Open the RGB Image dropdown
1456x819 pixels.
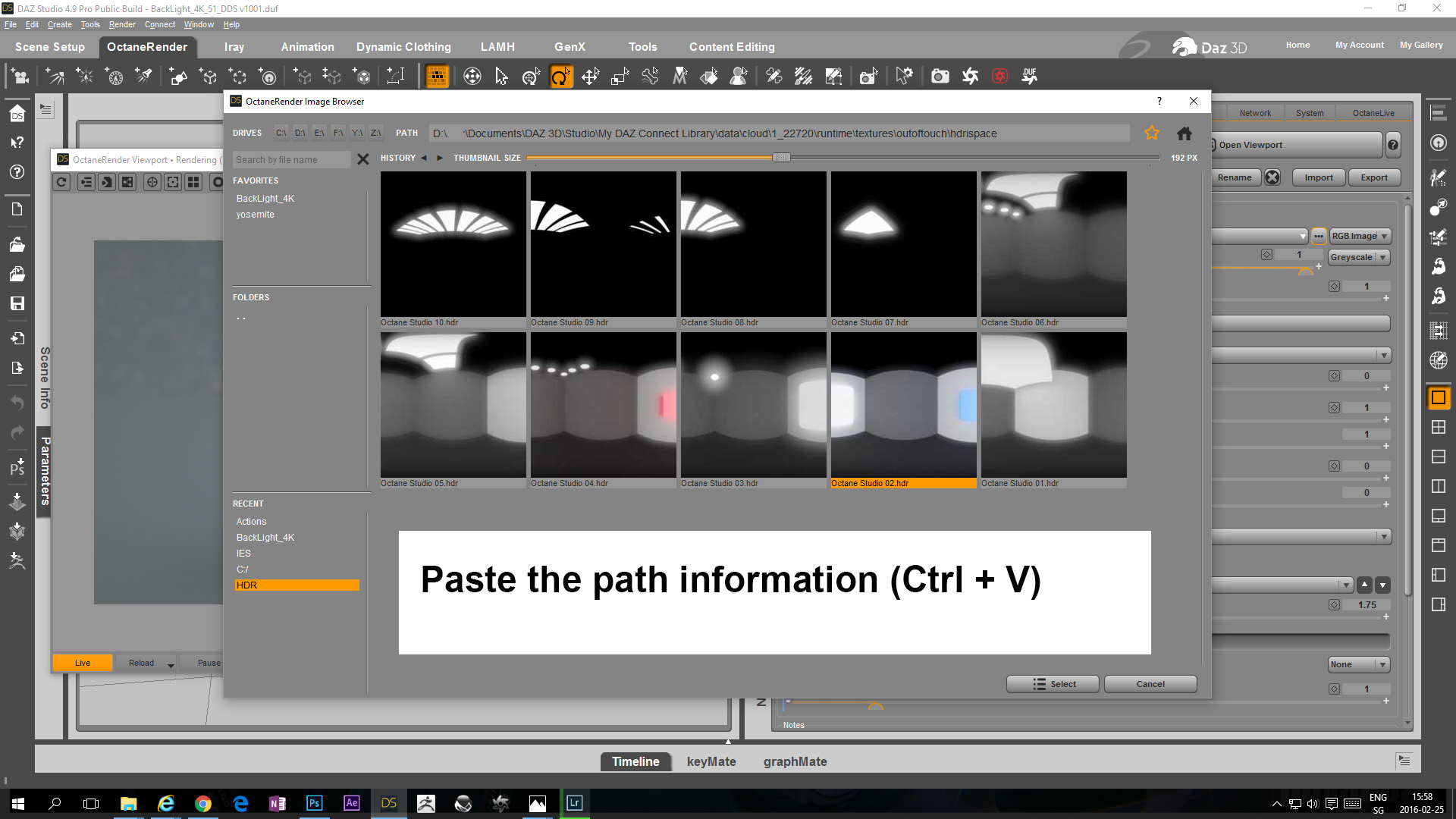click(1360, 236)
